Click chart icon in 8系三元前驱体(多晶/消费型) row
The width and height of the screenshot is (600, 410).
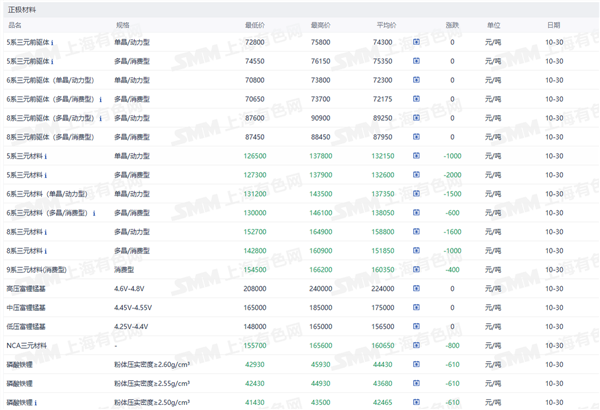(416, 137)
